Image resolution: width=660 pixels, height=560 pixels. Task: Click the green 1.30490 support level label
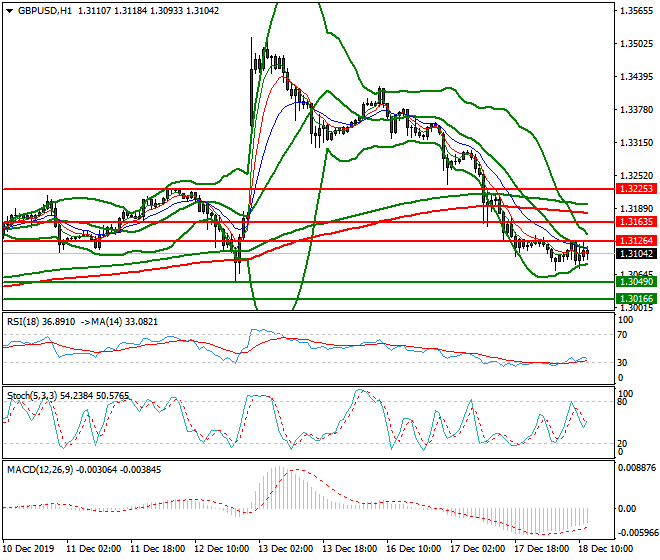636,282
